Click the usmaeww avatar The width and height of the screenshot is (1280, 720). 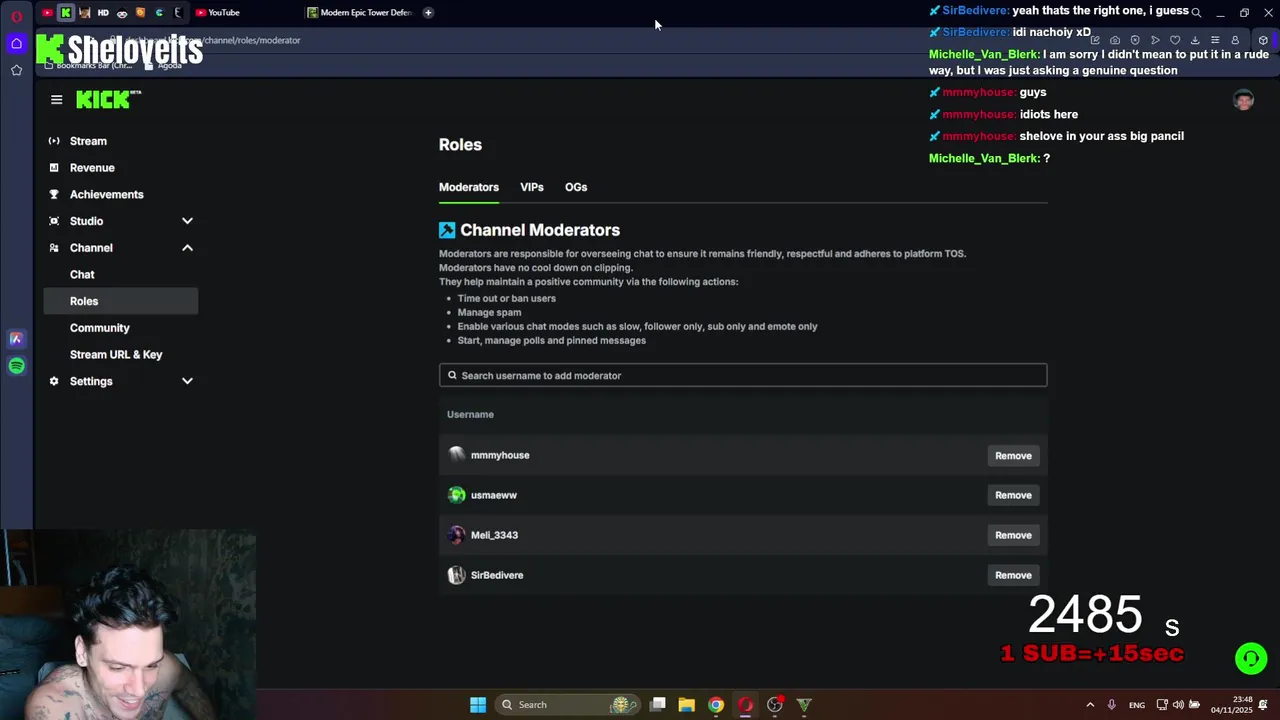pyautogui.click(x=457, y=495)
